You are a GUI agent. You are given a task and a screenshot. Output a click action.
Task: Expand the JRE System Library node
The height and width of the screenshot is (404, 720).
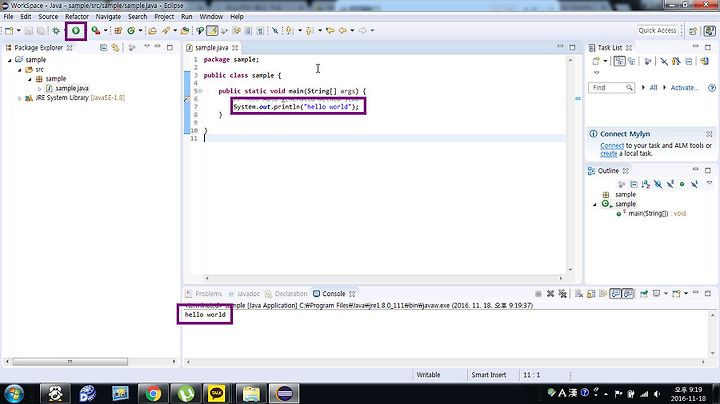pyautogui.click(x=19, y=98)
